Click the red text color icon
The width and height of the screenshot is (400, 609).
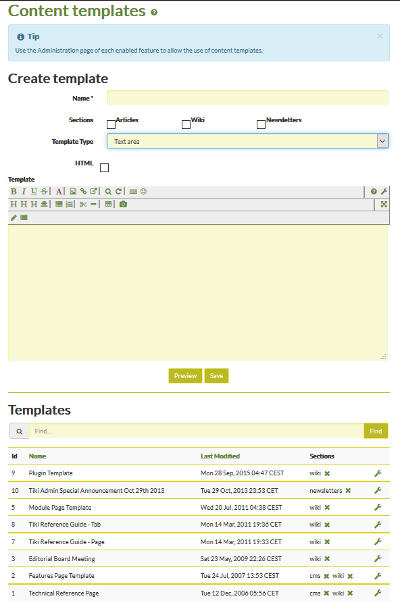click(x=59, y=191)
